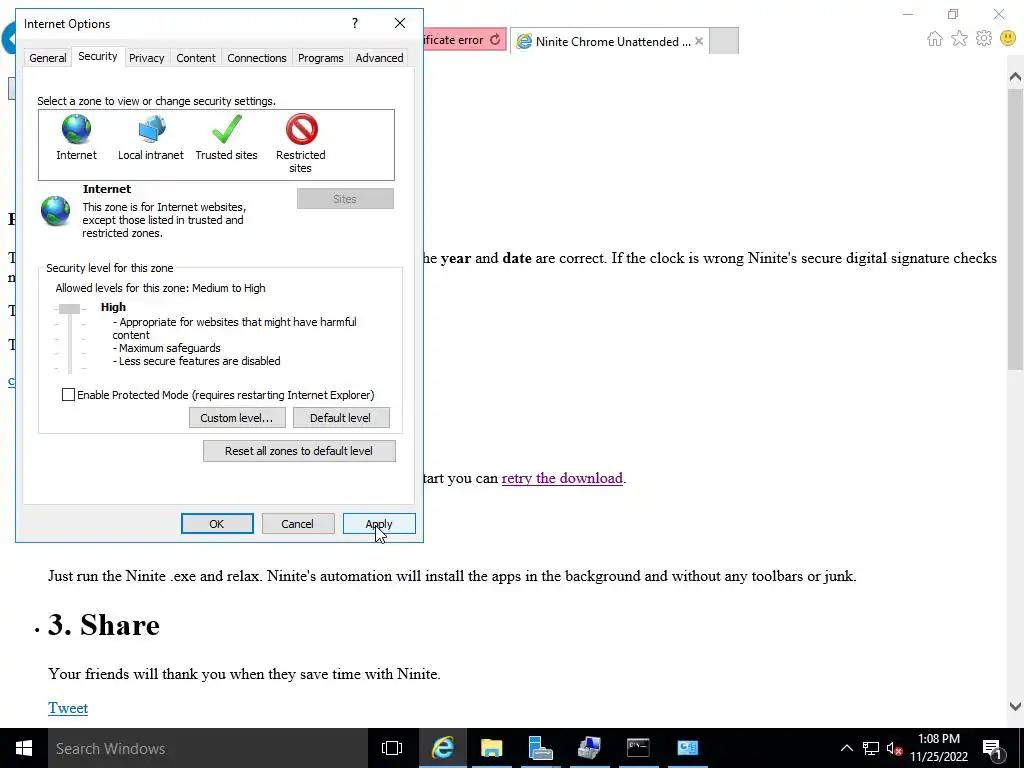
Task: Click OK in Internet Options
Action: click(x=217, y=524)
